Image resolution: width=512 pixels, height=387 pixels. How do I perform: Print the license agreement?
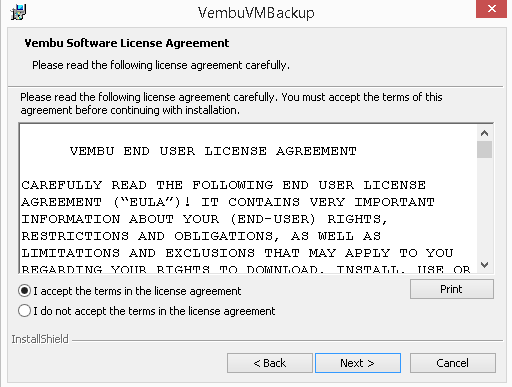pos(452,289)
